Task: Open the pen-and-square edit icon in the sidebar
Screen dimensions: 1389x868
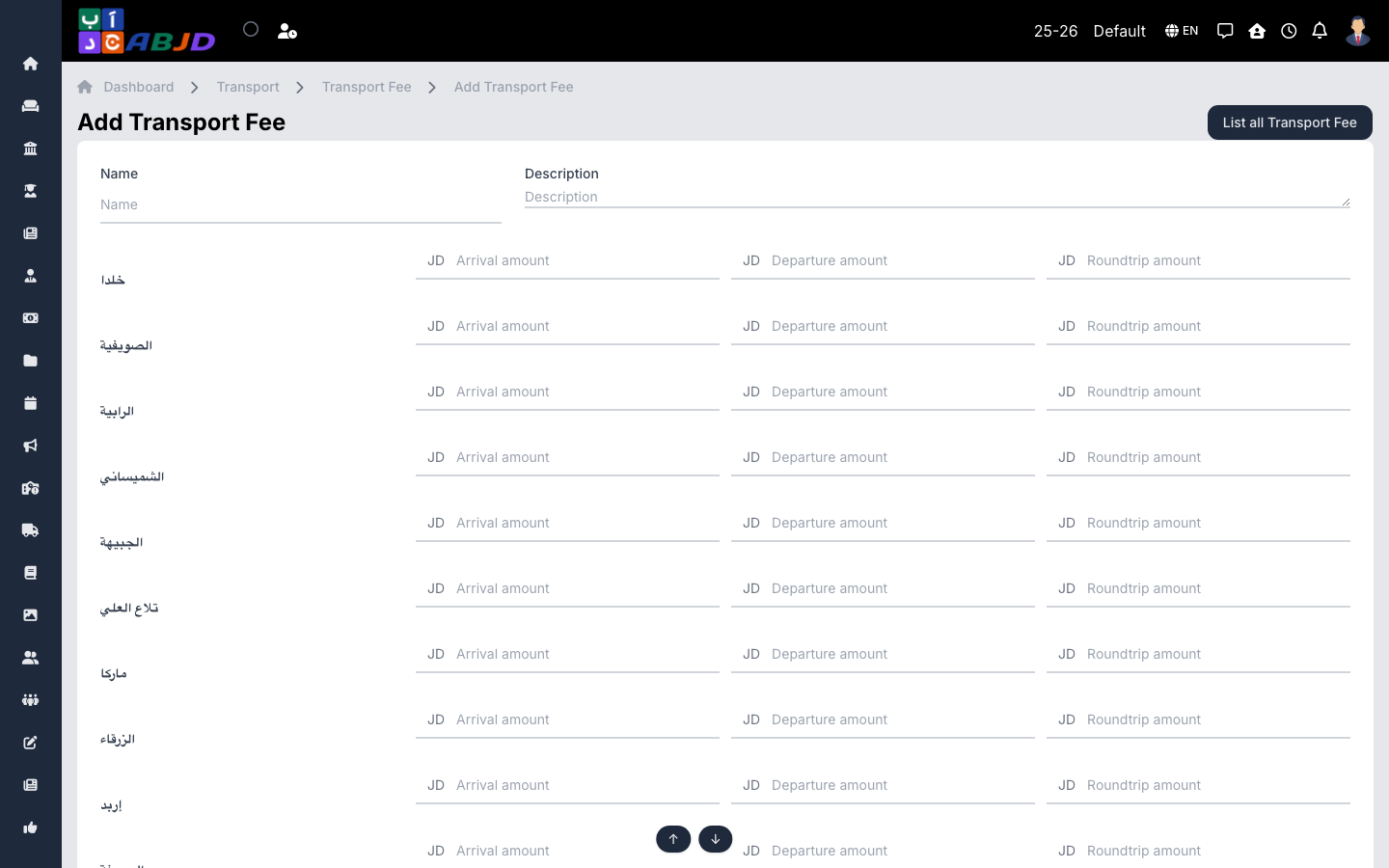Action: [31, 743]
